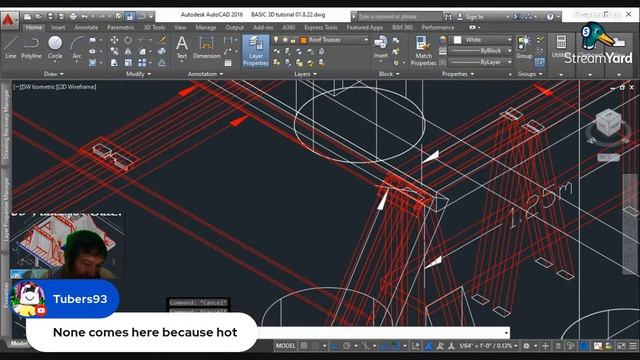Click the keyword search input field
The image size is (640, 360).
(399, 17)
